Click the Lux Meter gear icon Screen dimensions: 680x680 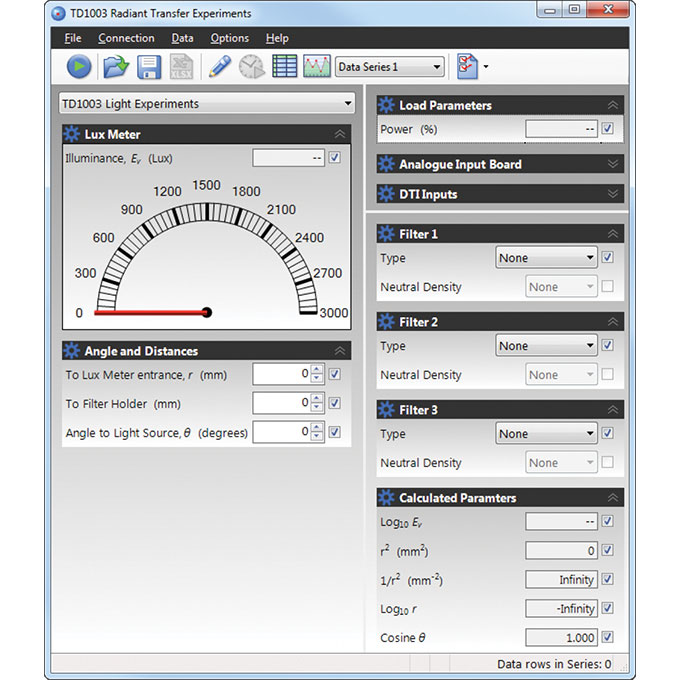[72, 134]
